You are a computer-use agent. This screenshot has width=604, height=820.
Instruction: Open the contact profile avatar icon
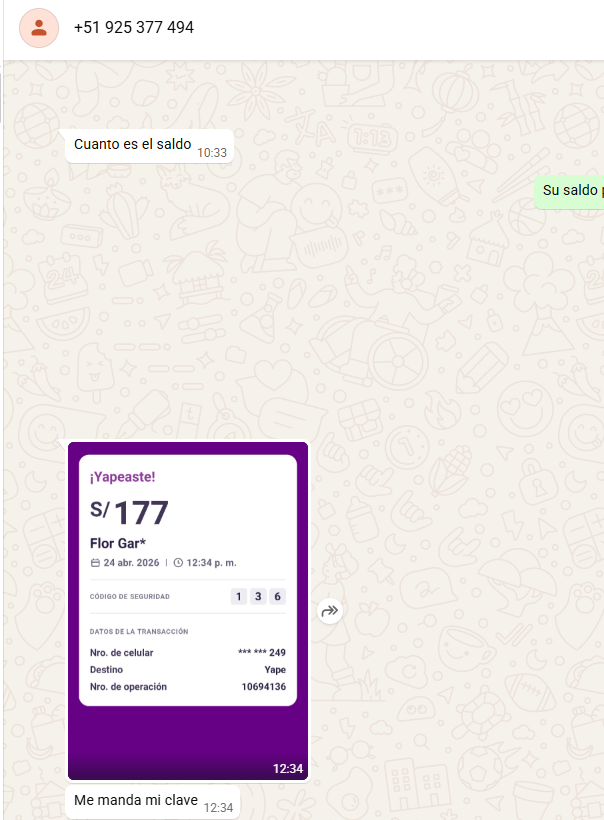tap(39, 28)
